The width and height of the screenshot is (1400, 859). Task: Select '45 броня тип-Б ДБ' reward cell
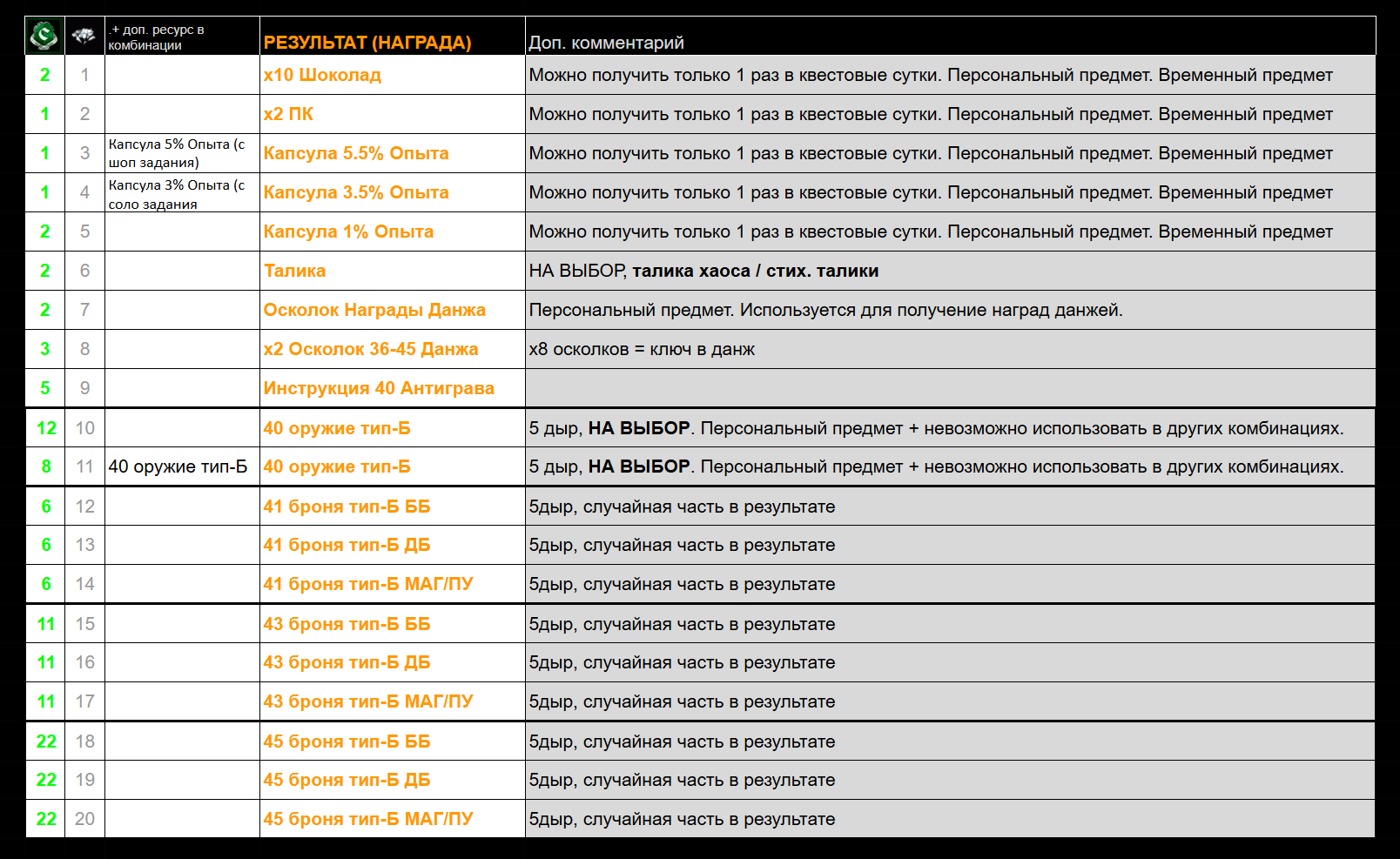coord(347,780)
